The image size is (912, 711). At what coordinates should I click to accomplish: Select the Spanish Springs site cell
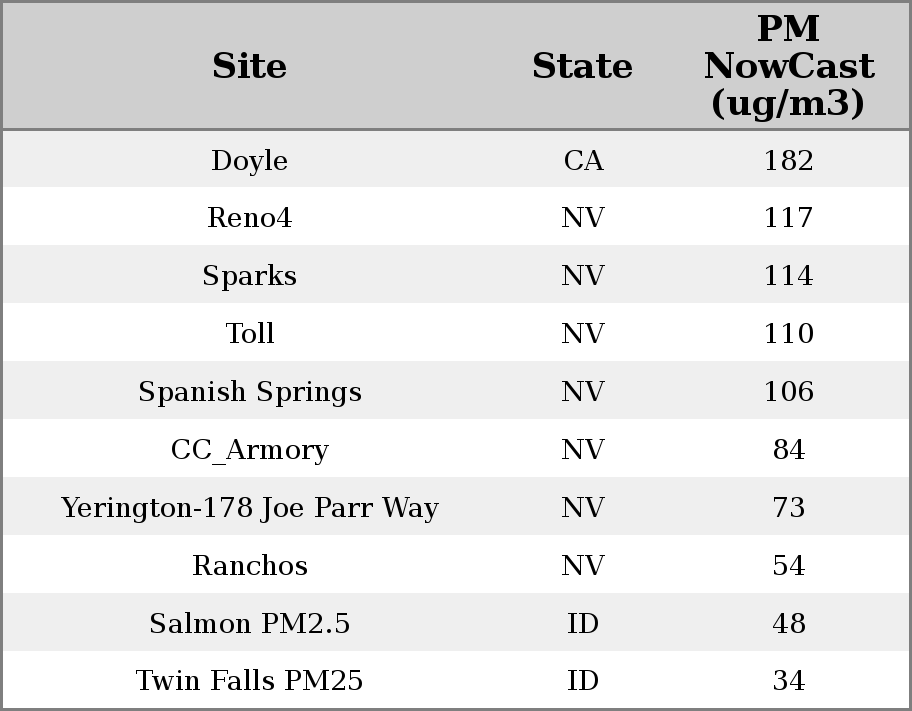click(249, 392)
